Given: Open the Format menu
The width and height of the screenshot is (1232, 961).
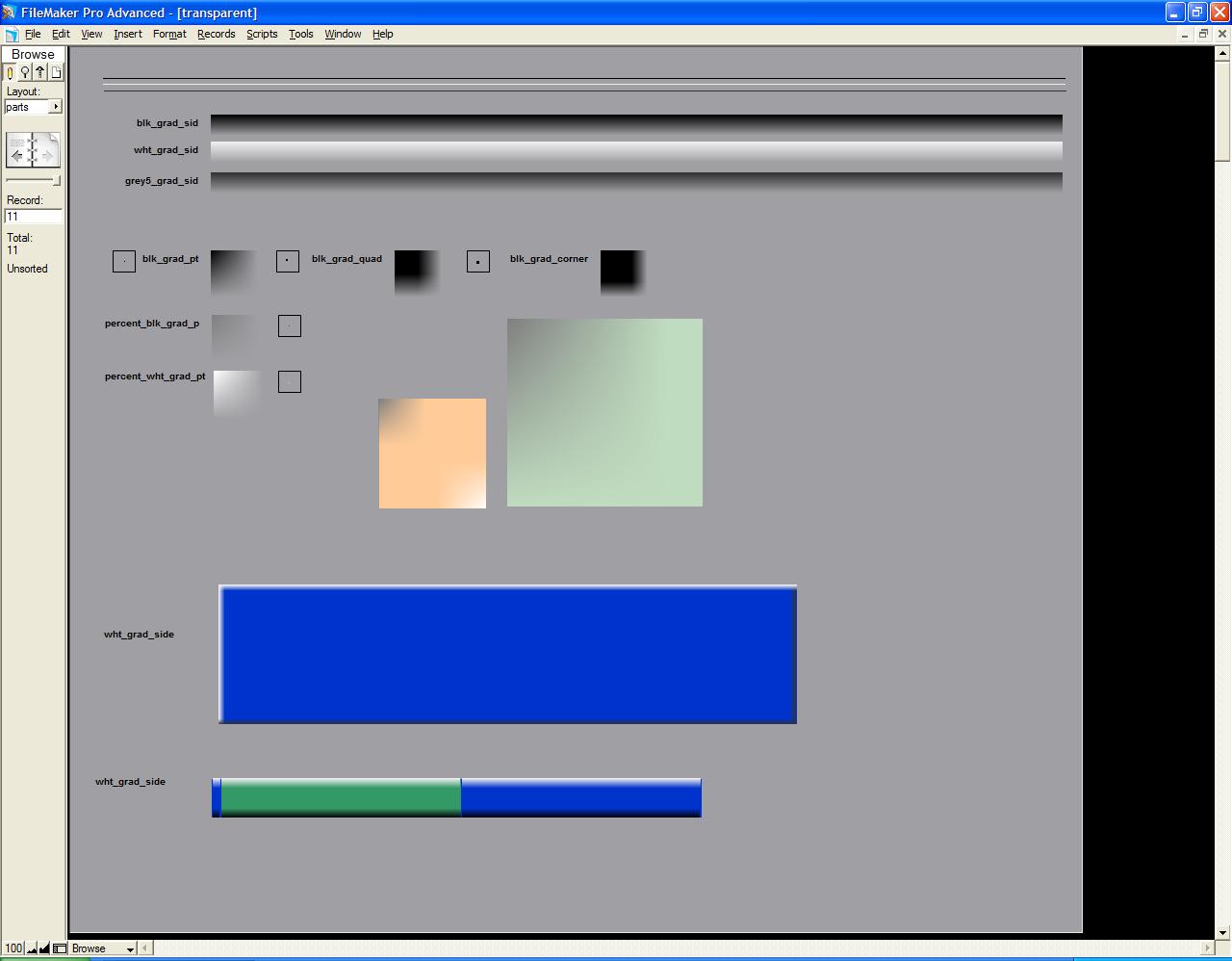Looking at the screenshot, I should pyautogui.click(x=169, y=34).
